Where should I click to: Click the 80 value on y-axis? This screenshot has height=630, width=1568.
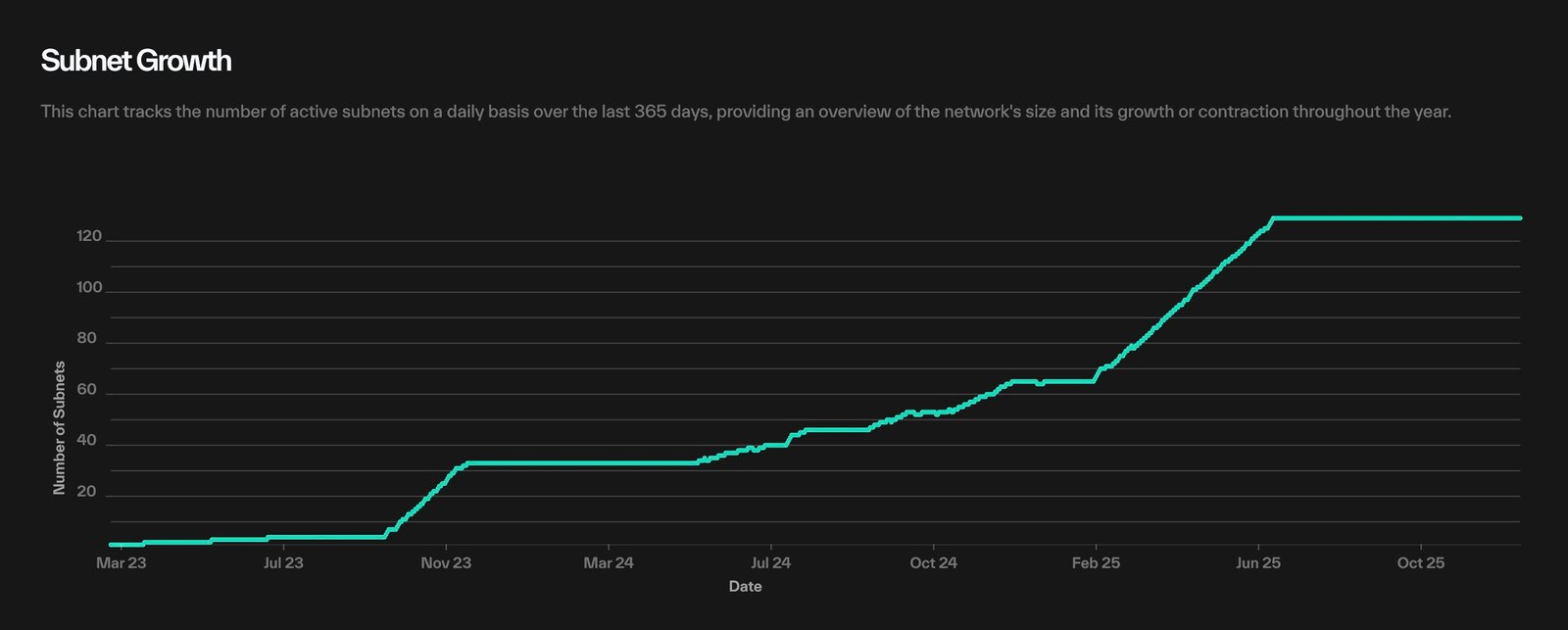pos(87,339)
